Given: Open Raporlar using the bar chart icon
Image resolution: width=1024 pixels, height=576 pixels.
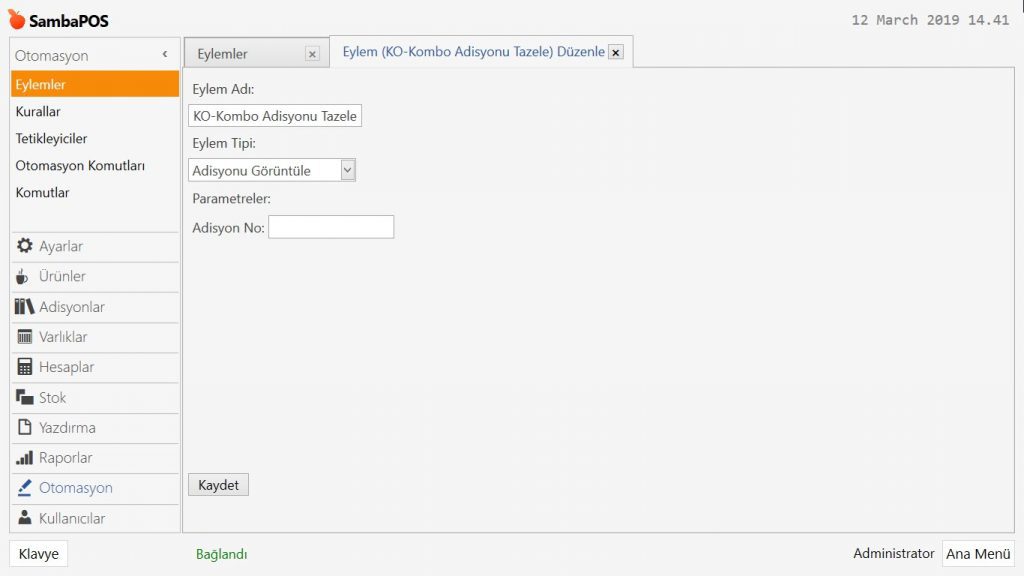Looking at the screenshot, I should [x=24, y=458].
